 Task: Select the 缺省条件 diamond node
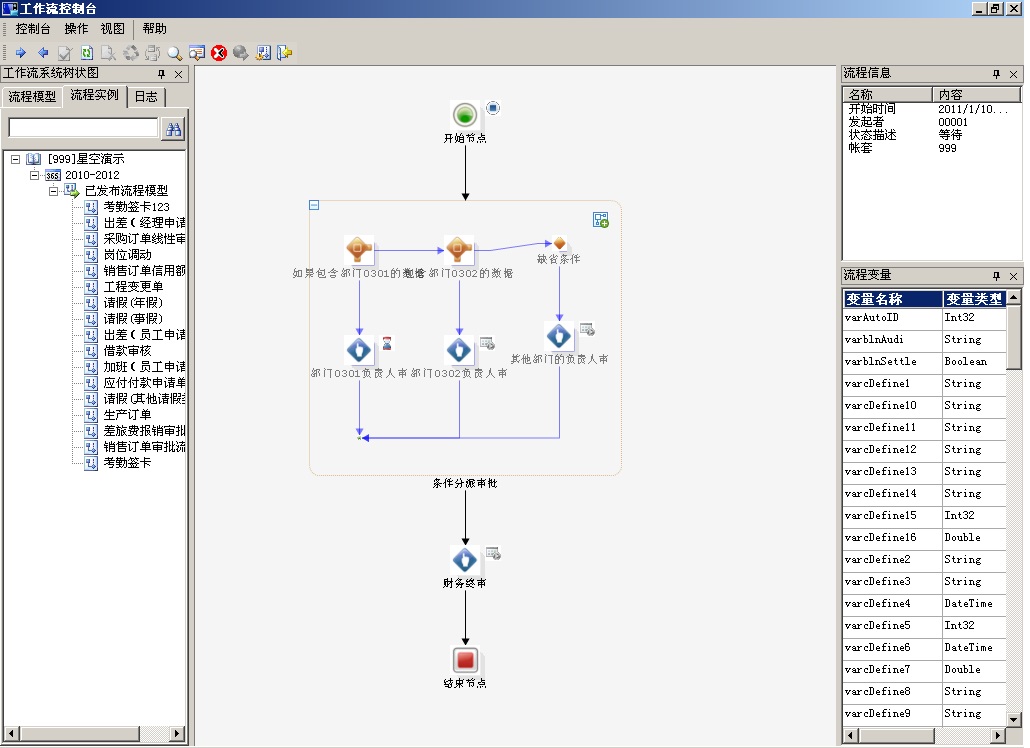[x=560, y=244]
